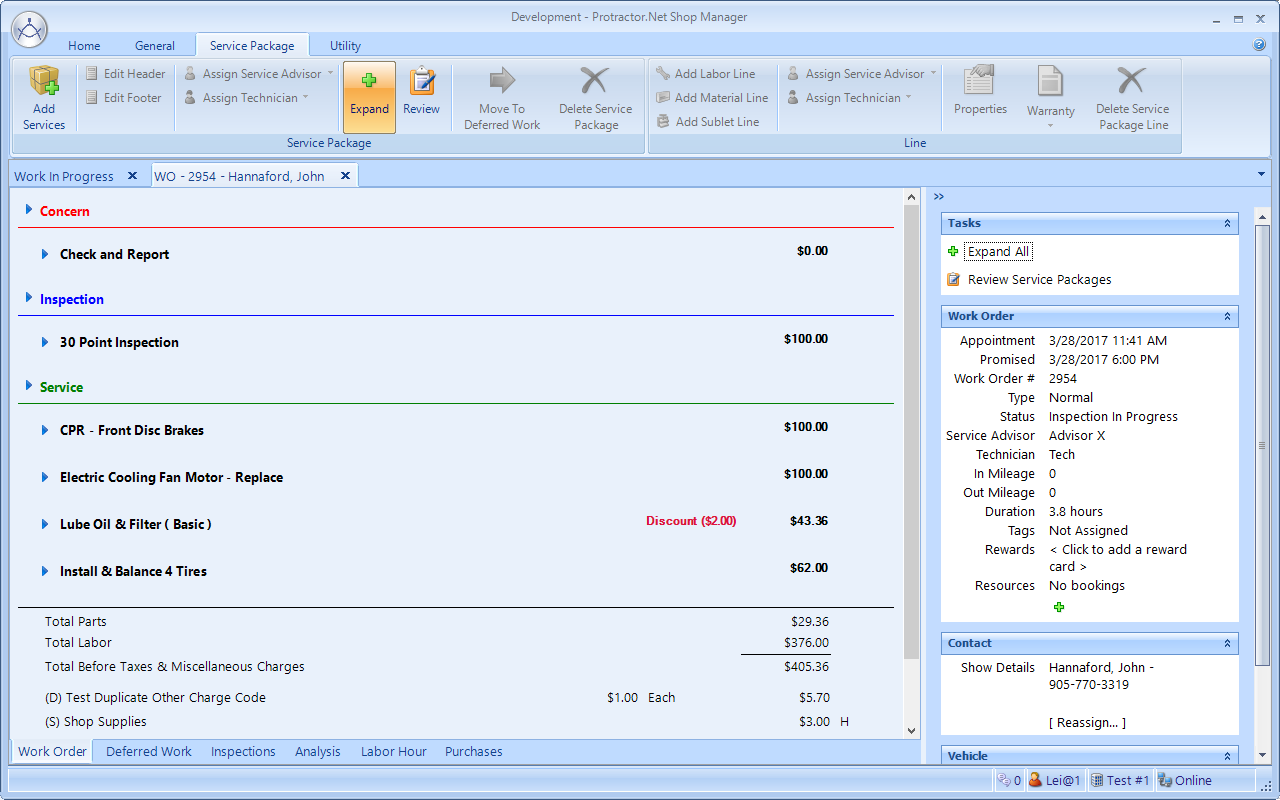Viewport: 1280px width, 800px height.
Task: Collapse the side panel with >> arrows
Action: coord(939,197)
